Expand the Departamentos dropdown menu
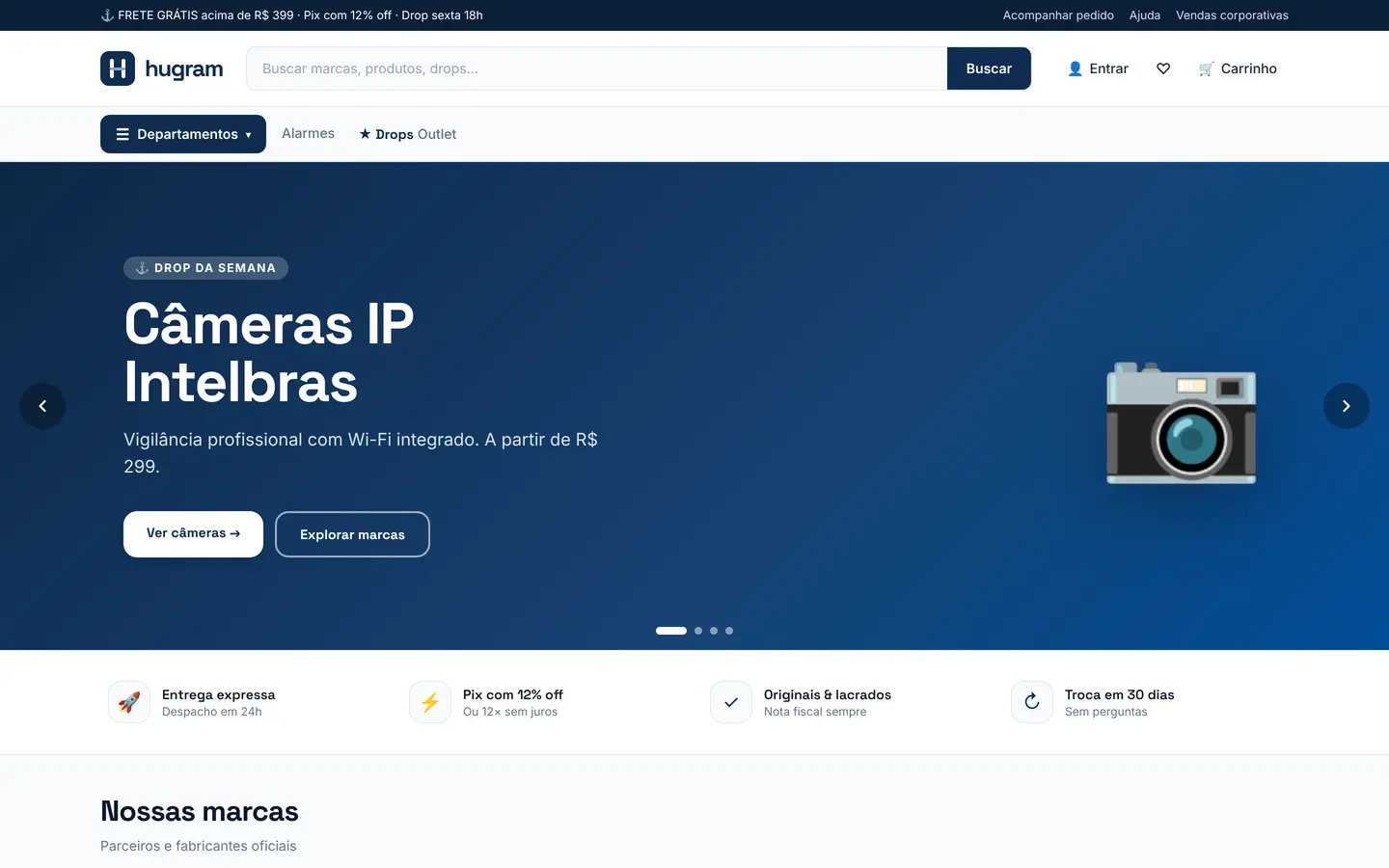1389x868 pixels. (183, 134)
